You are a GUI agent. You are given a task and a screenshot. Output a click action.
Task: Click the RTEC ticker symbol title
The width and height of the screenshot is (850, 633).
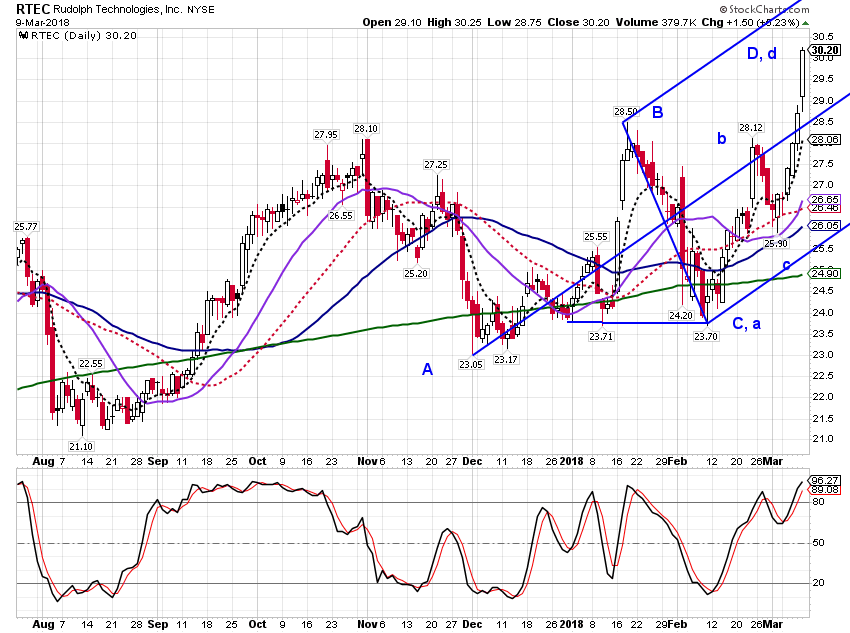[33, 9]
